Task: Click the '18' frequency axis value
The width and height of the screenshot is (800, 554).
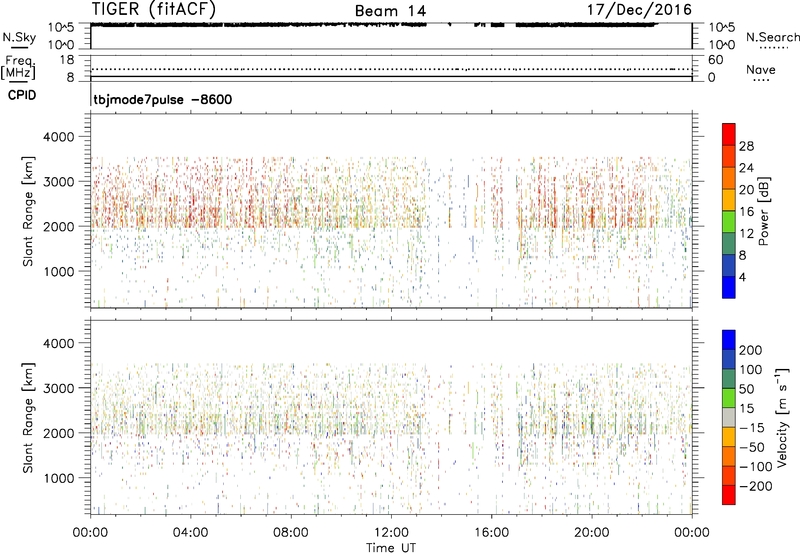Action: pyautogui.click(x=67, y=60)
